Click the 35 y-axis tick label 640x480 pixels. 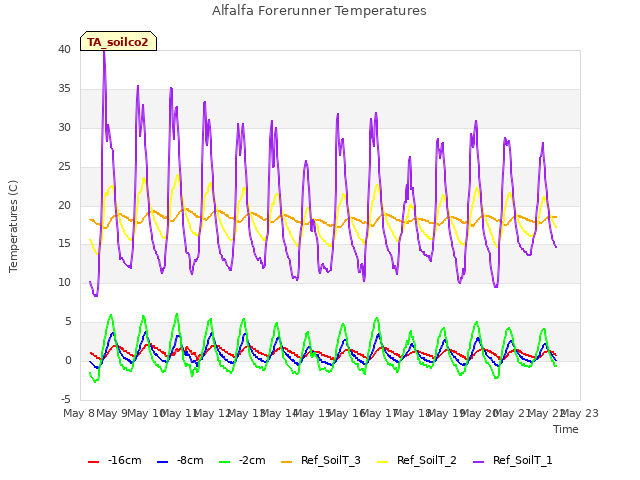pyautogui.click(x=64, y=89)
